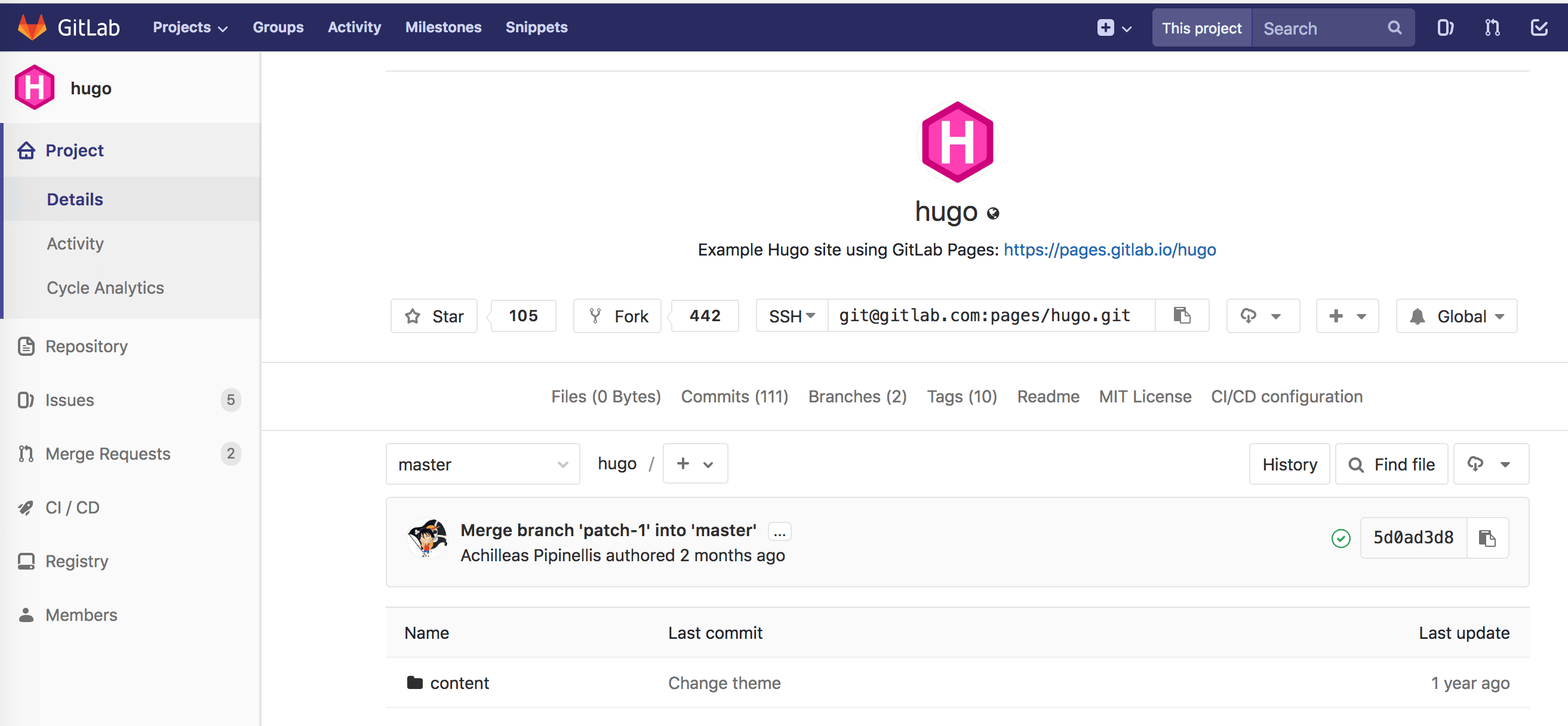Open Milestones in top navigation
1568x726 pixels.
click(x=443, y=27)
